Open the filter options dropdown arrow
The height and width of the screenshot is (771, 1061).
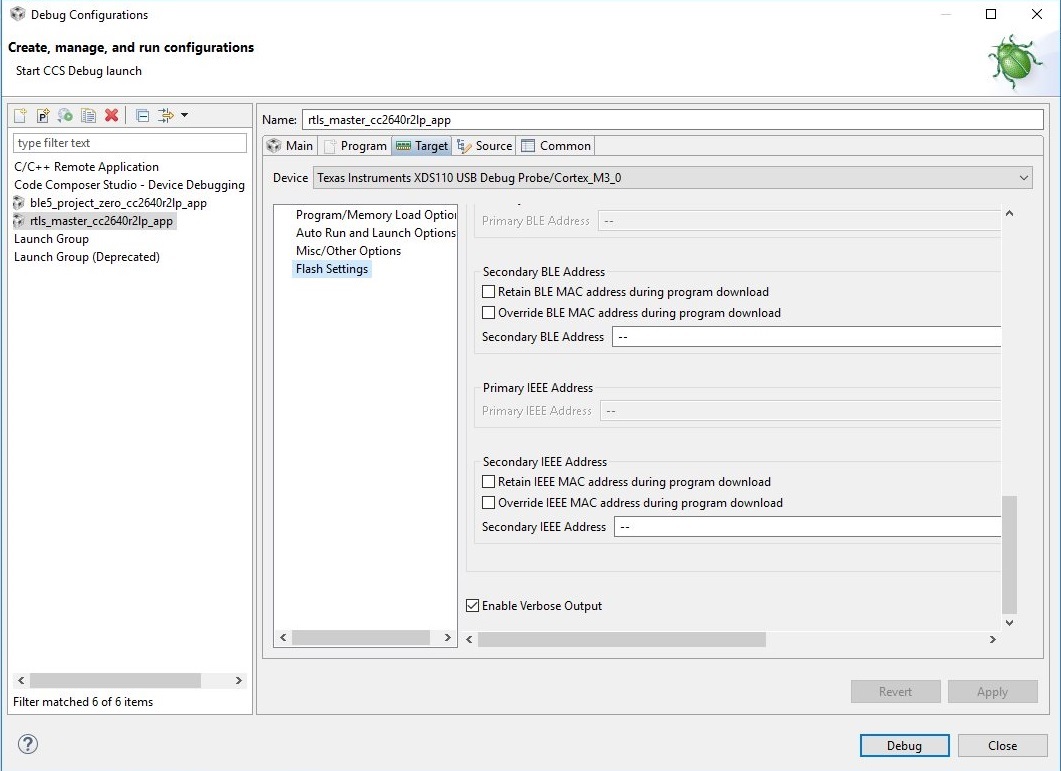pyautogui.click(x=185, y=115)
